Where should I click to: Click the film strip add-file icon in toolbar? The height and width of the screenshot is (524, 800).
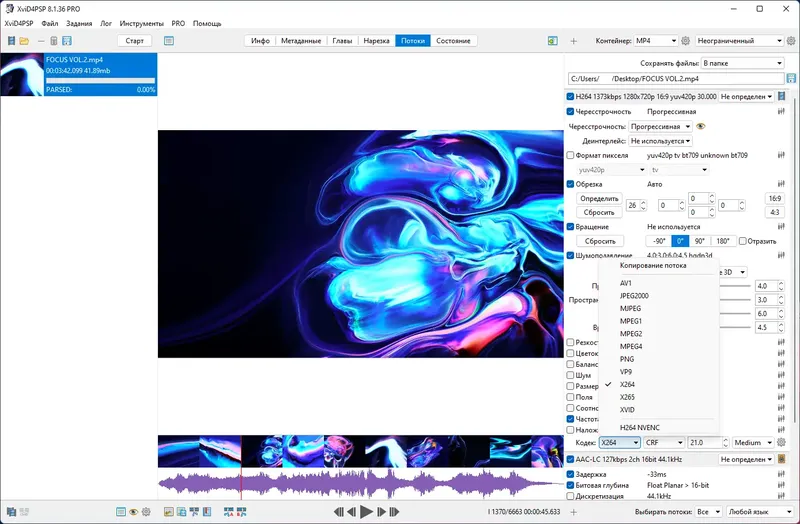[x=11, y=41]
